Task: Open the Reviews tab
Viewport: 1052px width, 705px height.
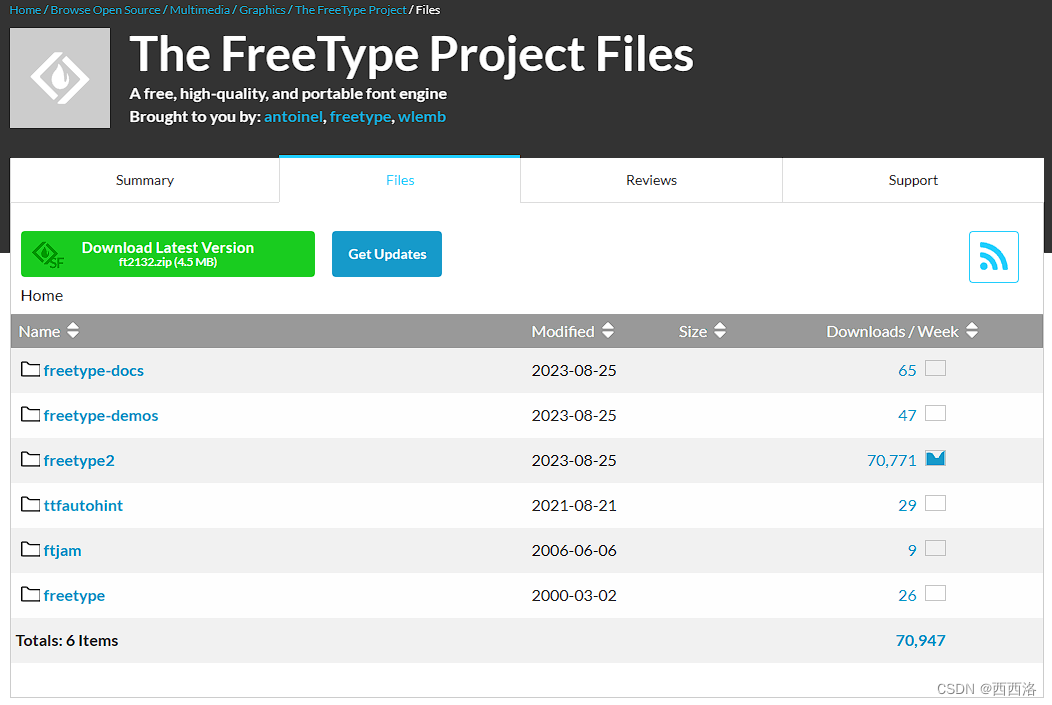Action: tap(651, 180)
